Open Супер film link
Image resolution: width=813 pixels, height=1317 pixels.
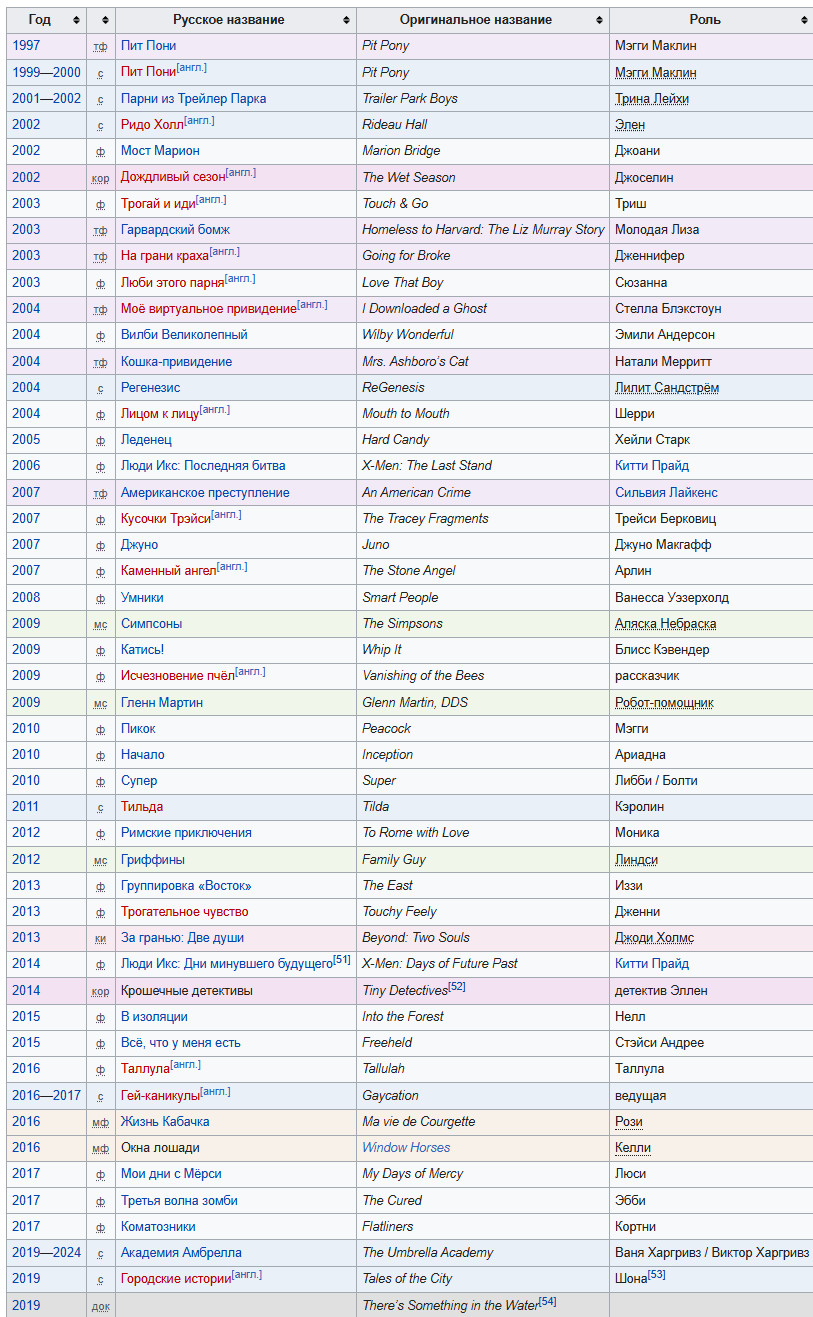139,781
